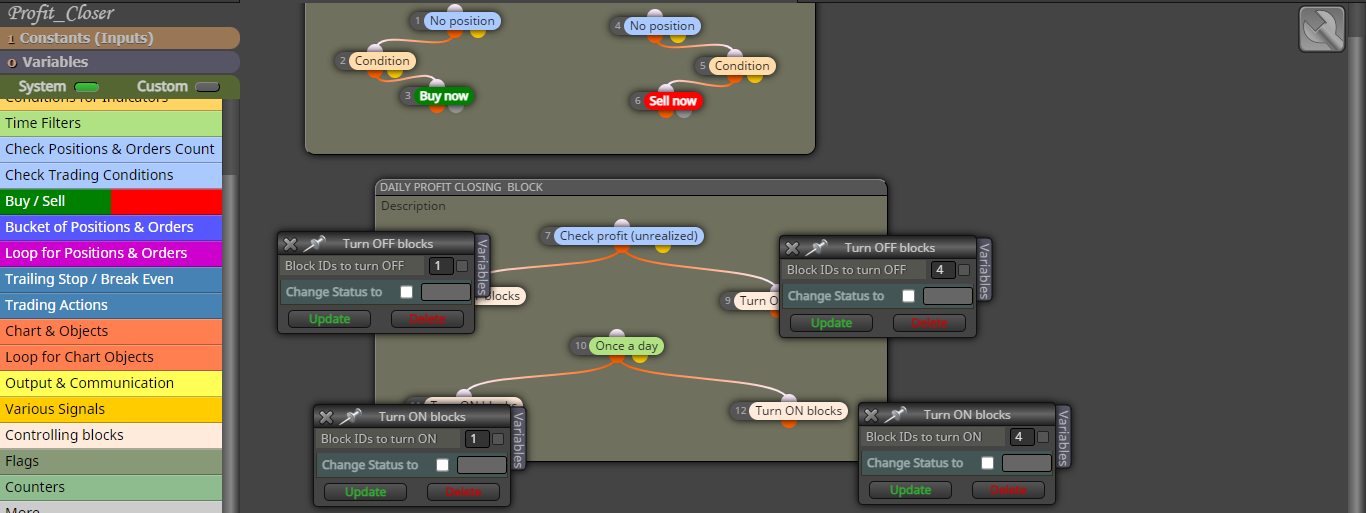Open the Chart & Objects category
Viewport: 1366px width, 513px height.
[x=111, y=332]
